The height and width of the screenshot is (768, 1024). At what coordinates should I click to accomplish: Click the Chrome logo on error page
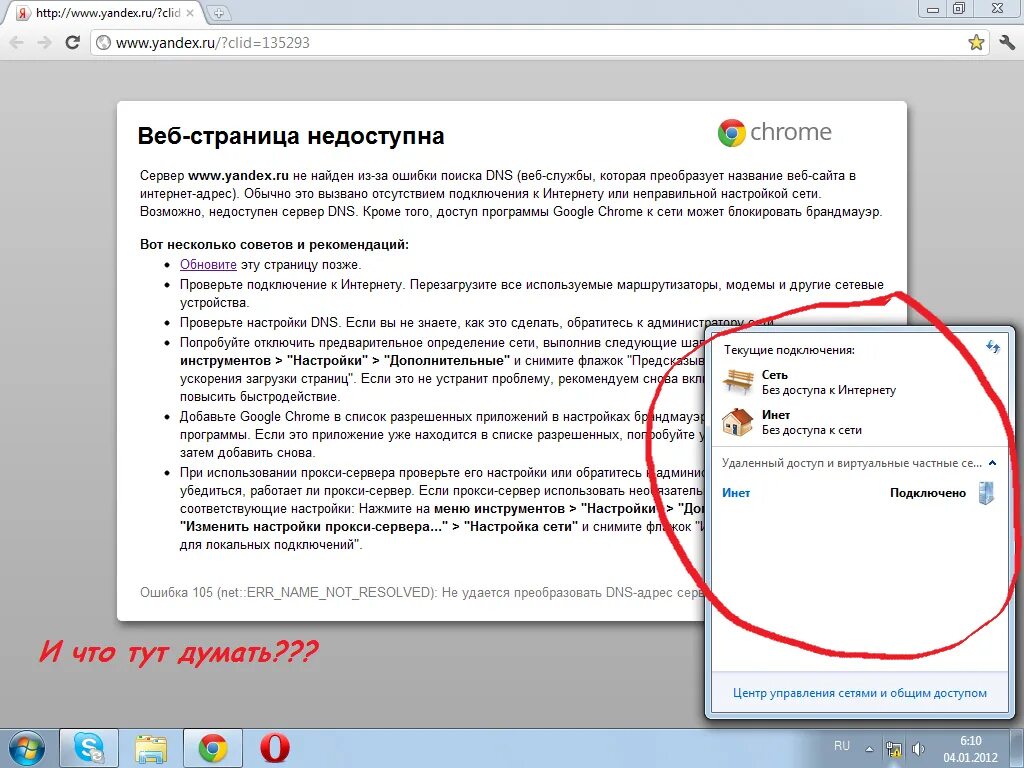tap(775, 133)
